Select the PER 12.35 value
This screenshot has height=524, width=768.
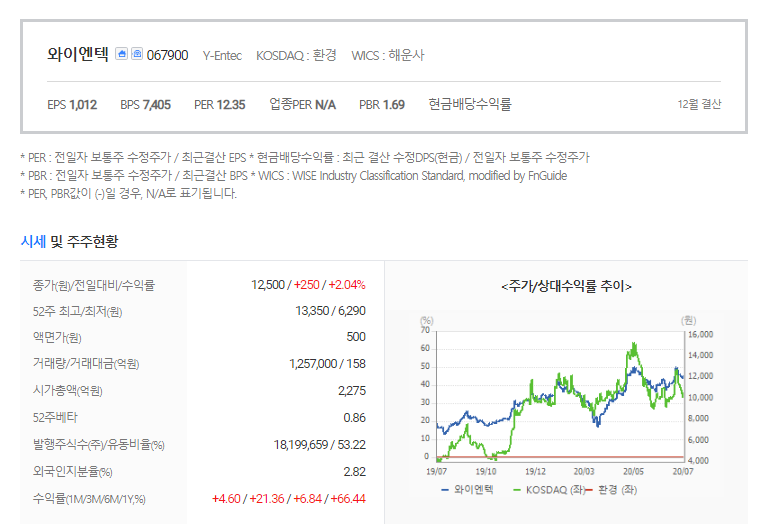point(219,105)
